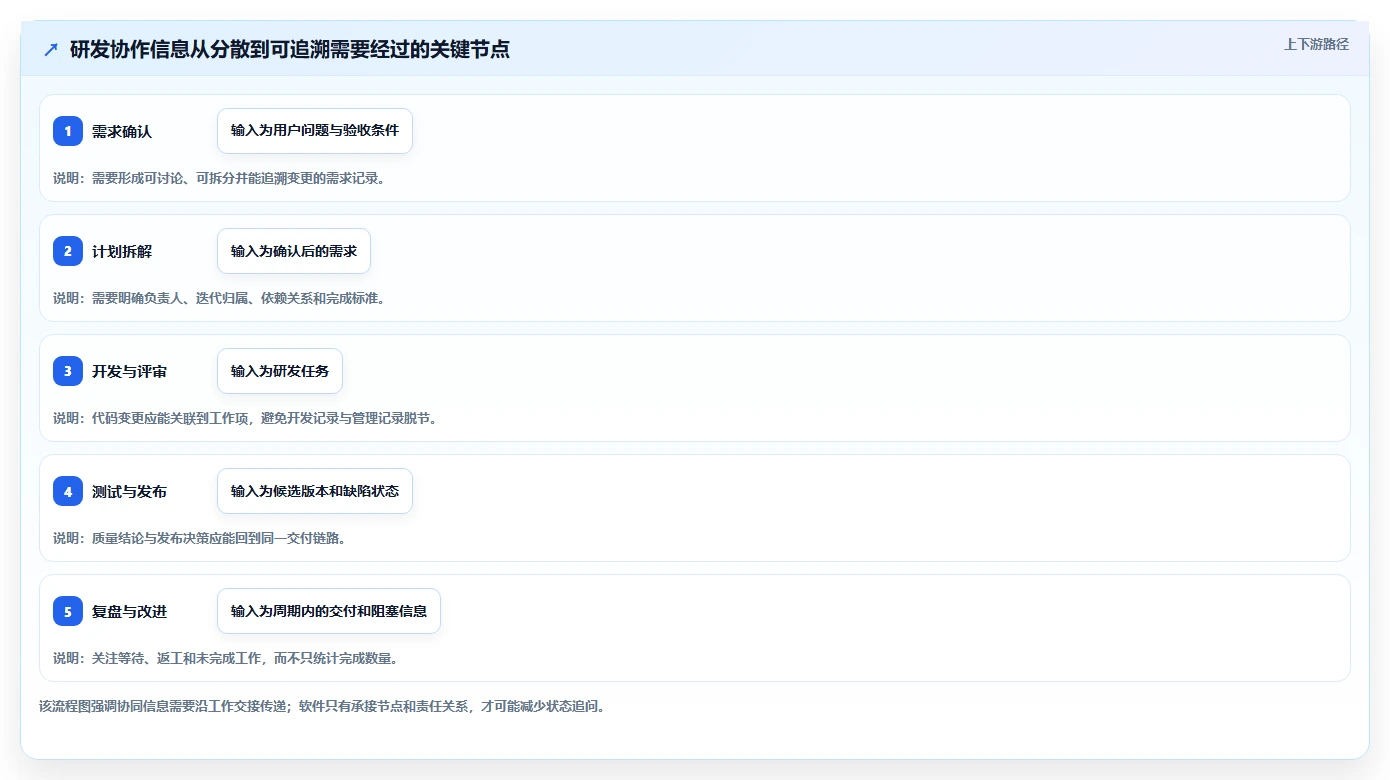The image size is (1390, 780).
Task: Click the heading 研发协作信息从分散到可追溯需要经过的关键节点
Action: click(290, 50)
